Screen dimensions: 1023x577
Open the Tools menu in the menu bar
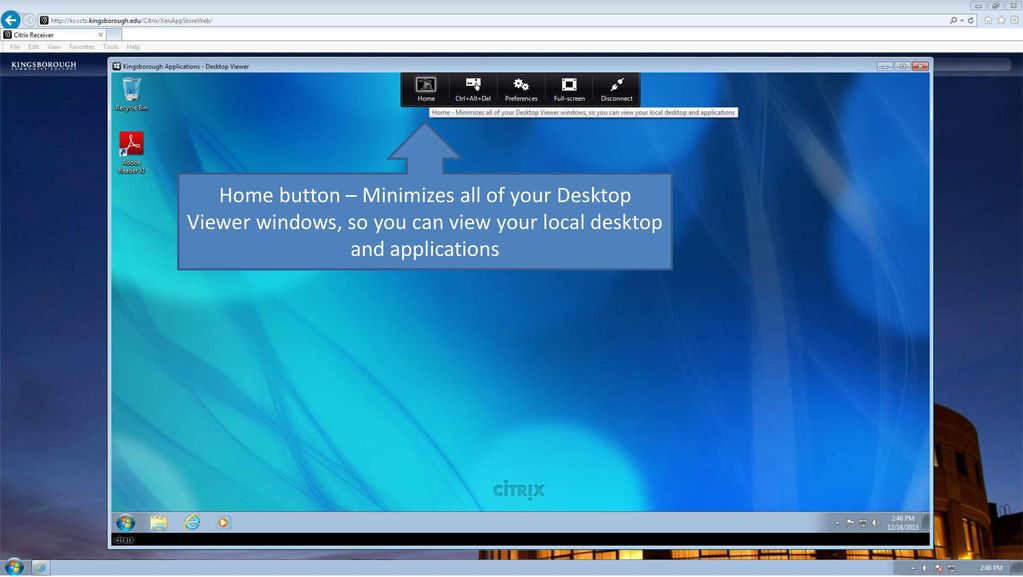(110, 47)
